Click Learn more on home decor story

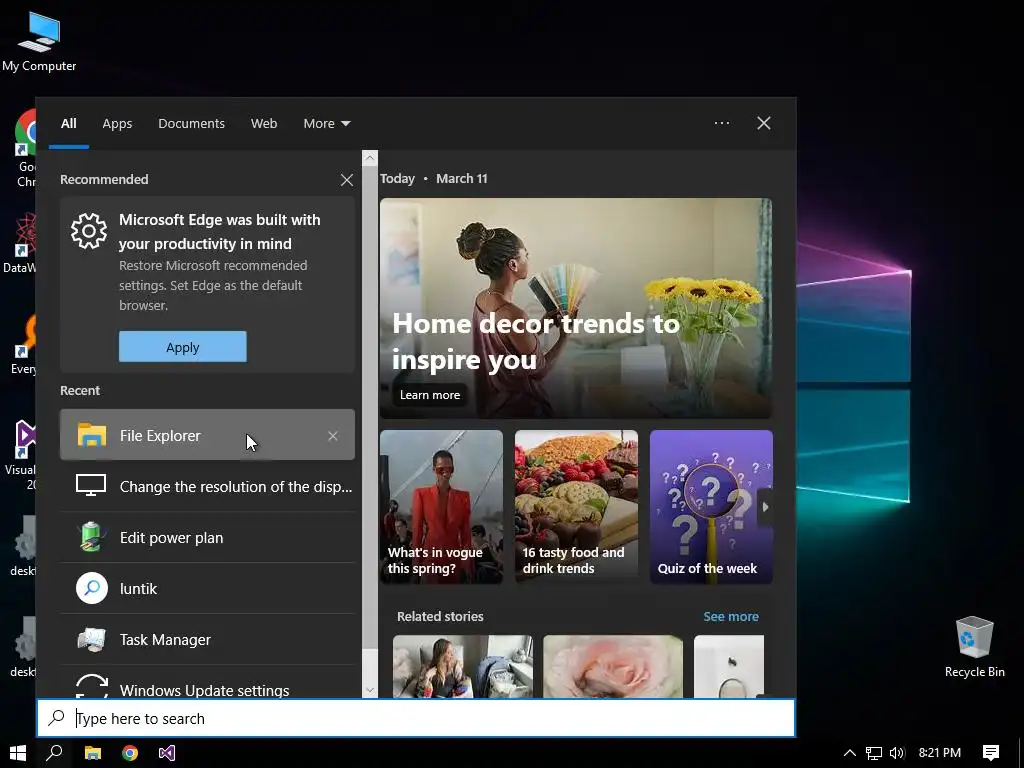430,394
